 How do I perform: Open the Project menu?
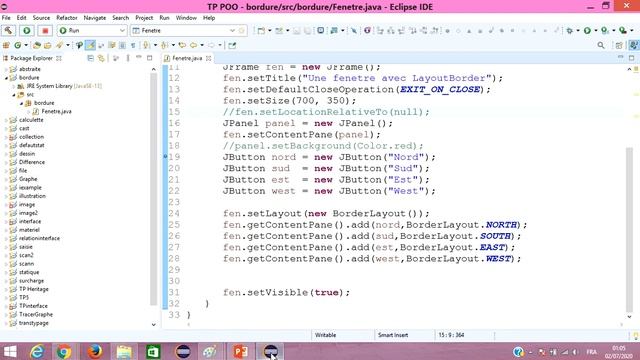[x=144, y=18]
